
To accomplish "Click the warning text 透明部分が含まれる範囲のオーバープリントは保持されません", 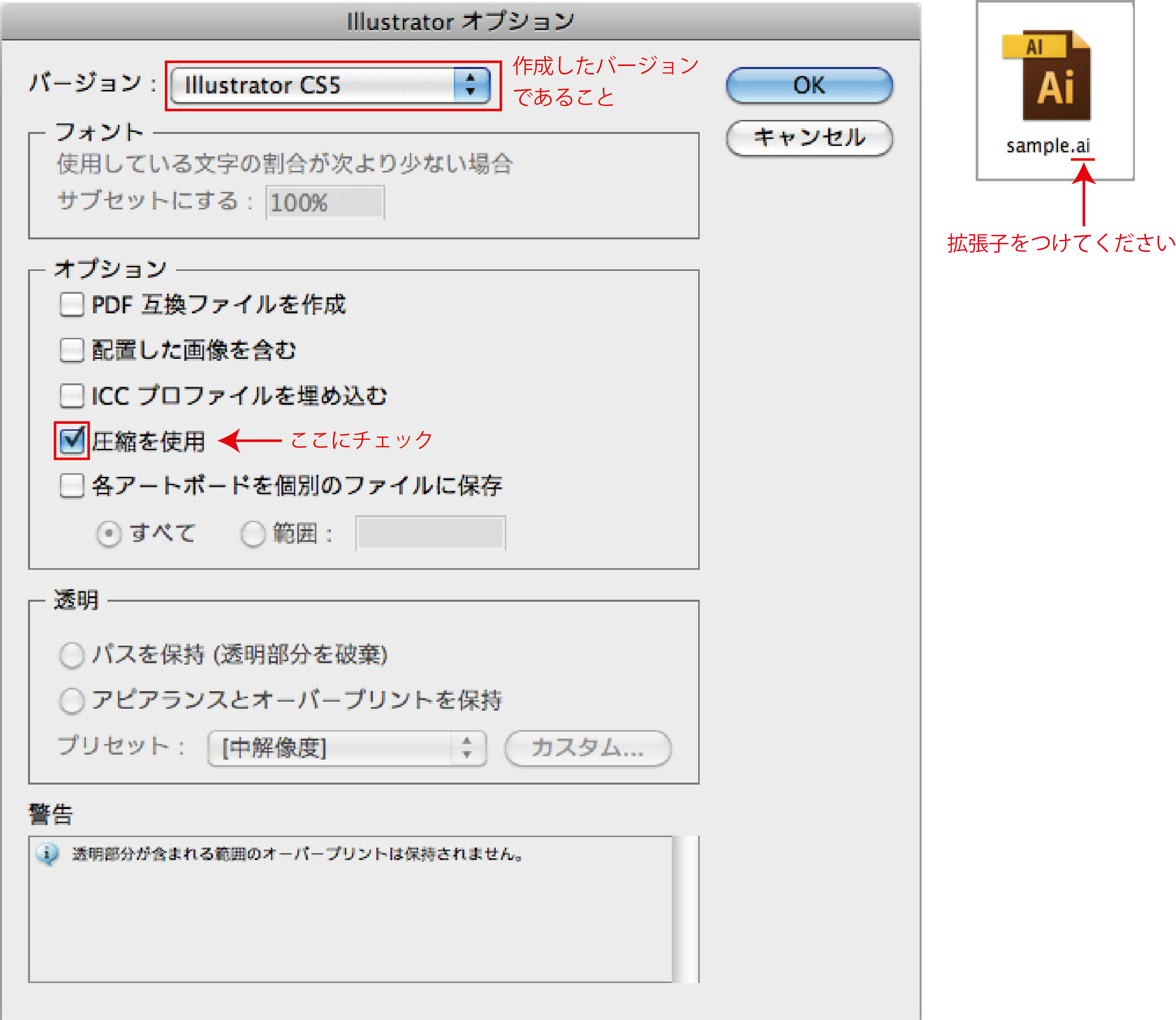I will (x=298, y=855).
